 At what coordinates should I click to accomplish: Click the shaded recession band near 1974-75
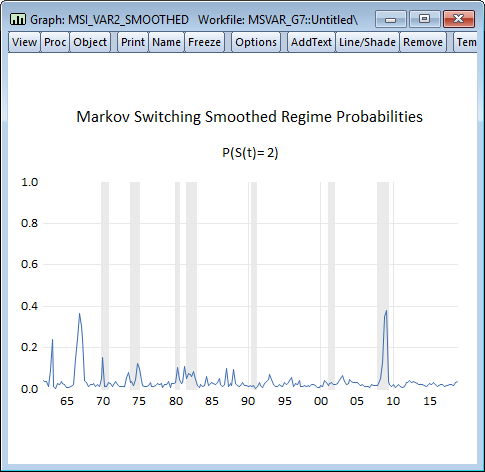135,286
